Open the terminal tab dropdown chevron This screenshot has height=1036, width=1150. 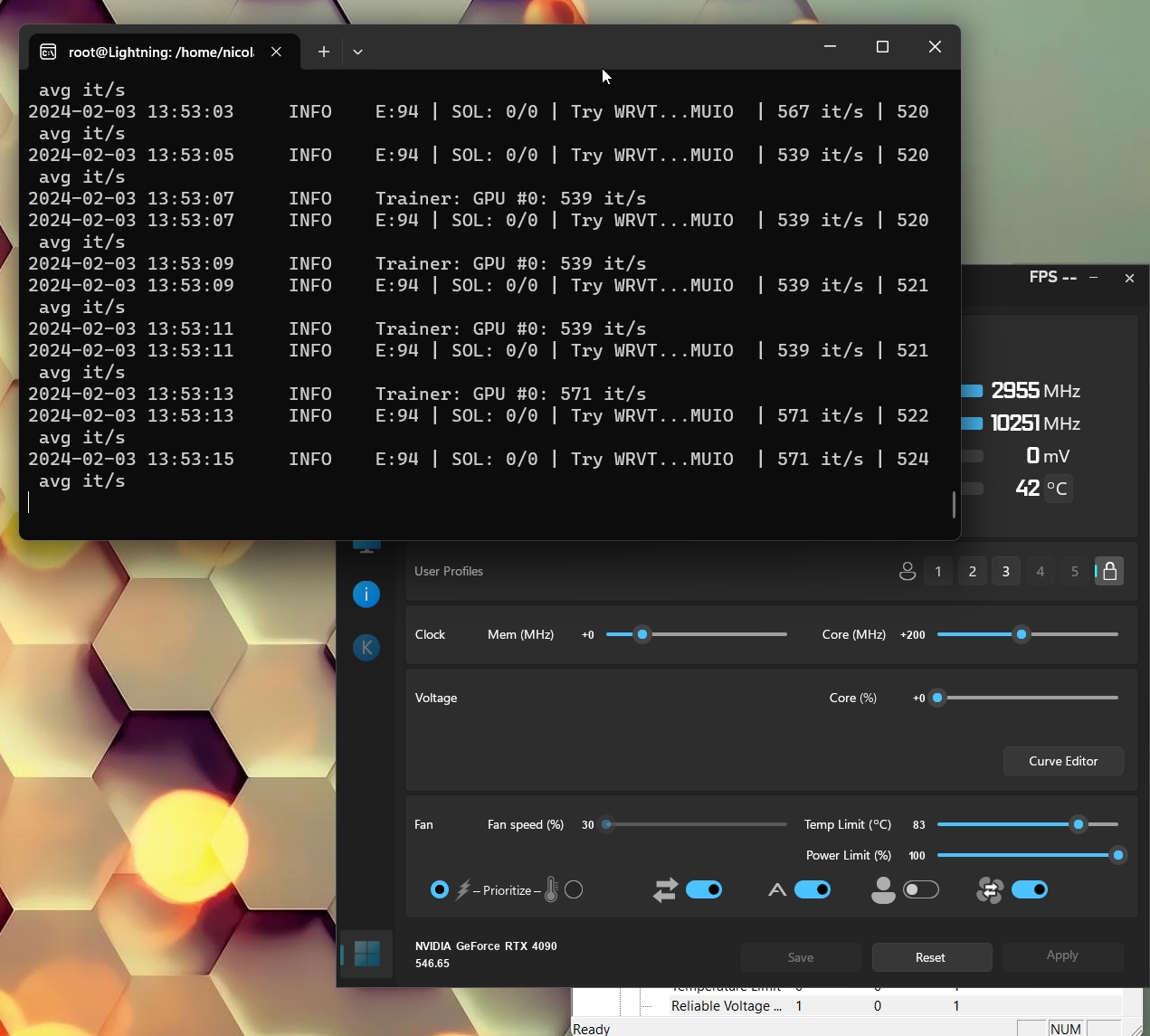tap(358, 52)
